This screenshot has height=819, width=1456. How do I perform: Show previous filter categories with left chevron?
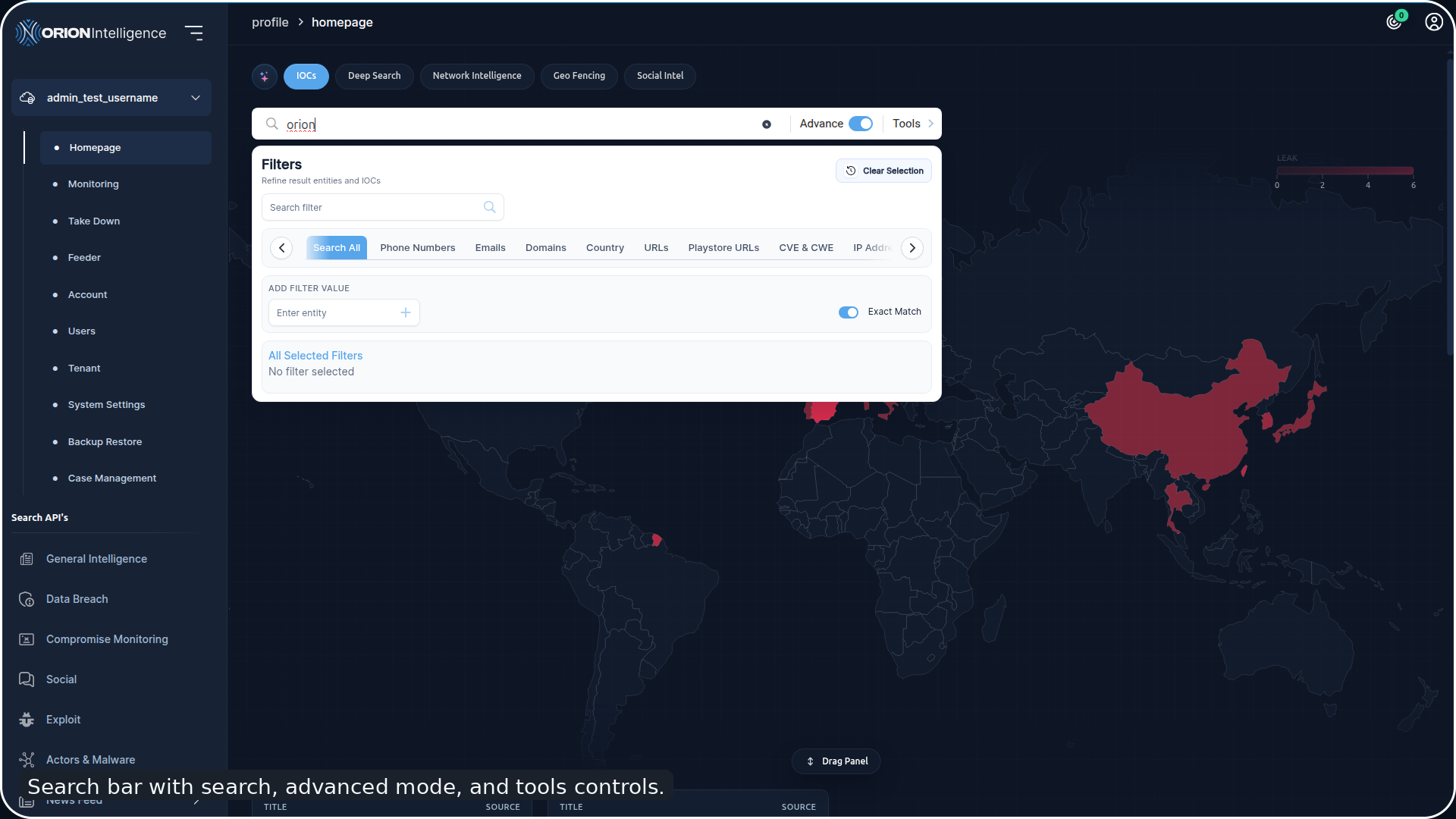[x=281, y=248]
